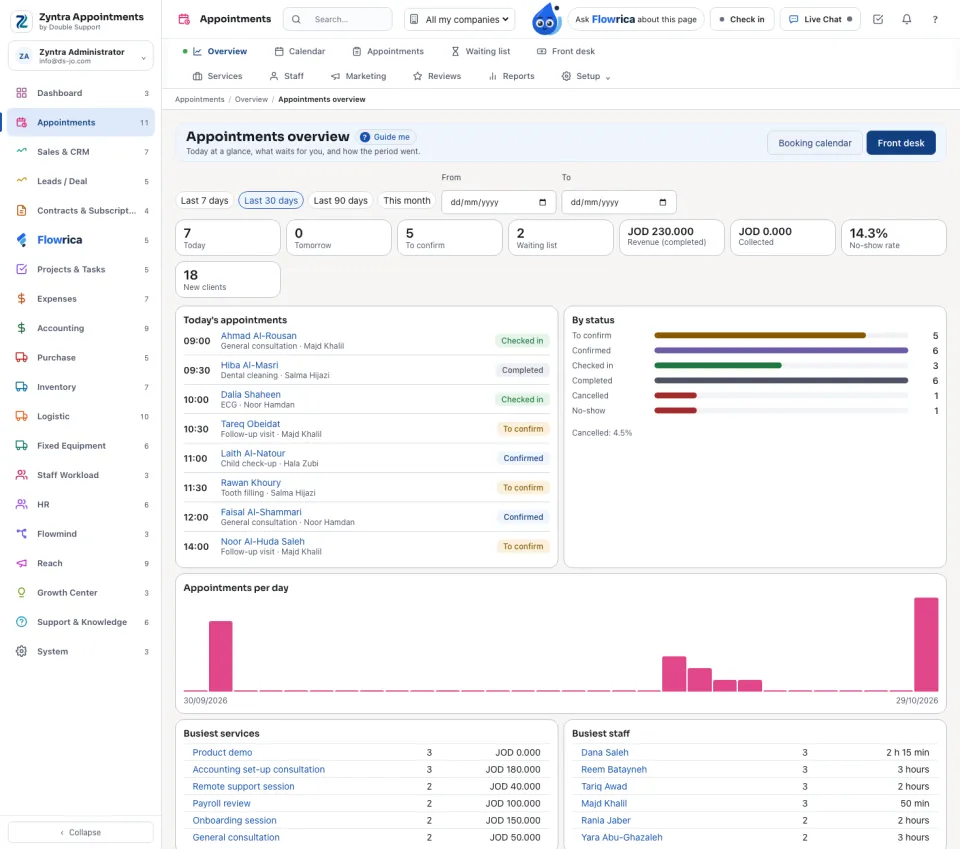Image resolution: width=960 pixels, height=849 pixels.
Task: Open the Reviews tab
Action: tap(437, 77)
